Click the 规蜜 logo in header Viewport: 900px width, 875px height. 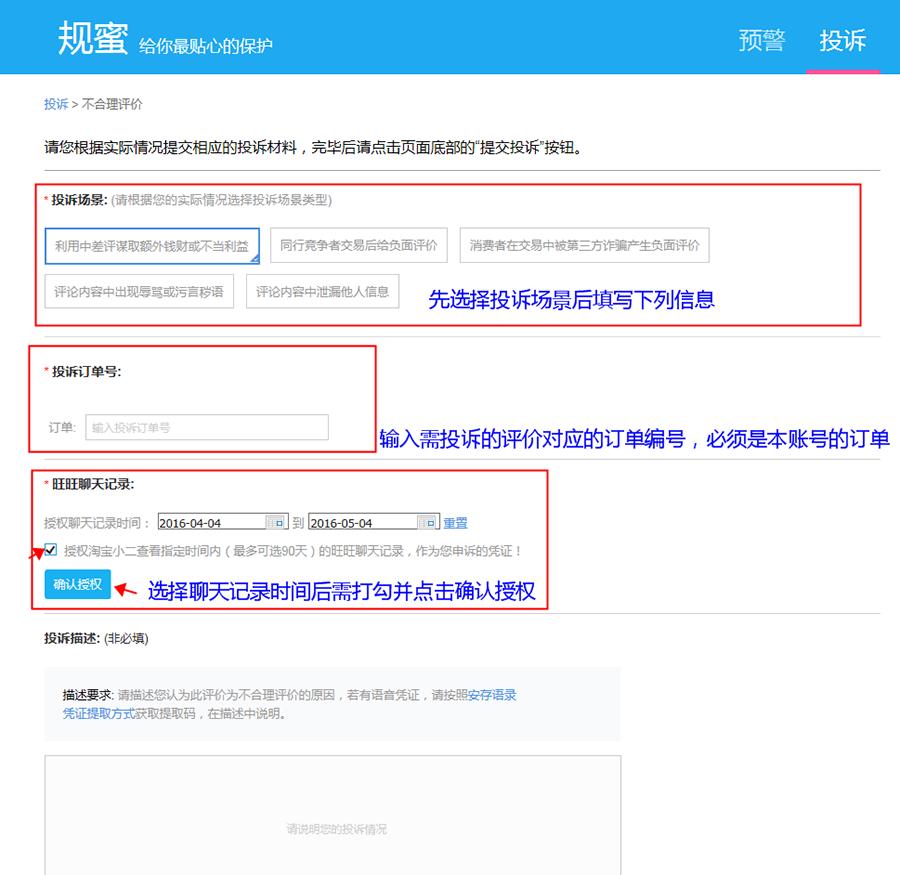[x=92, y=38]
